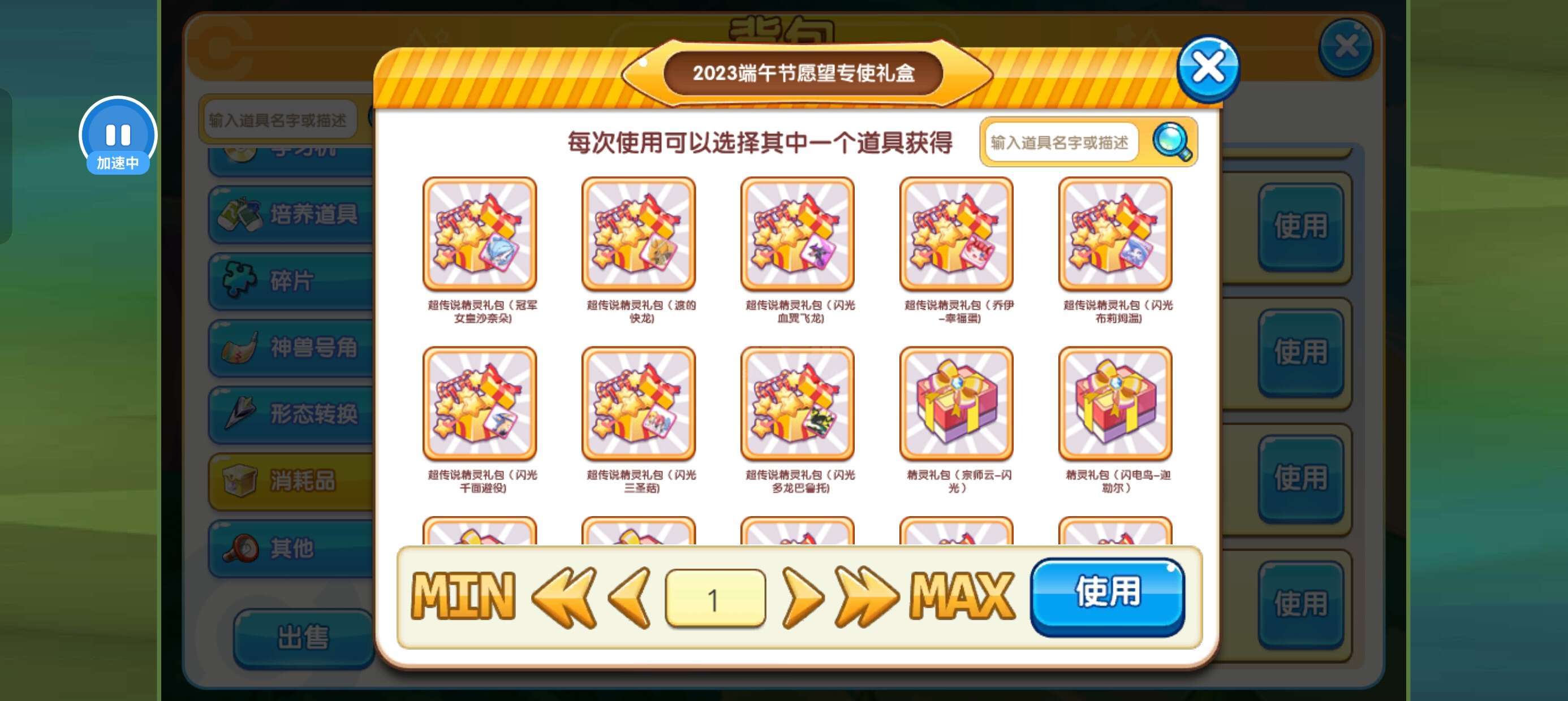Set quantity to MIN
This screenshot has width=1568, height=701.
tap(463, 597)
